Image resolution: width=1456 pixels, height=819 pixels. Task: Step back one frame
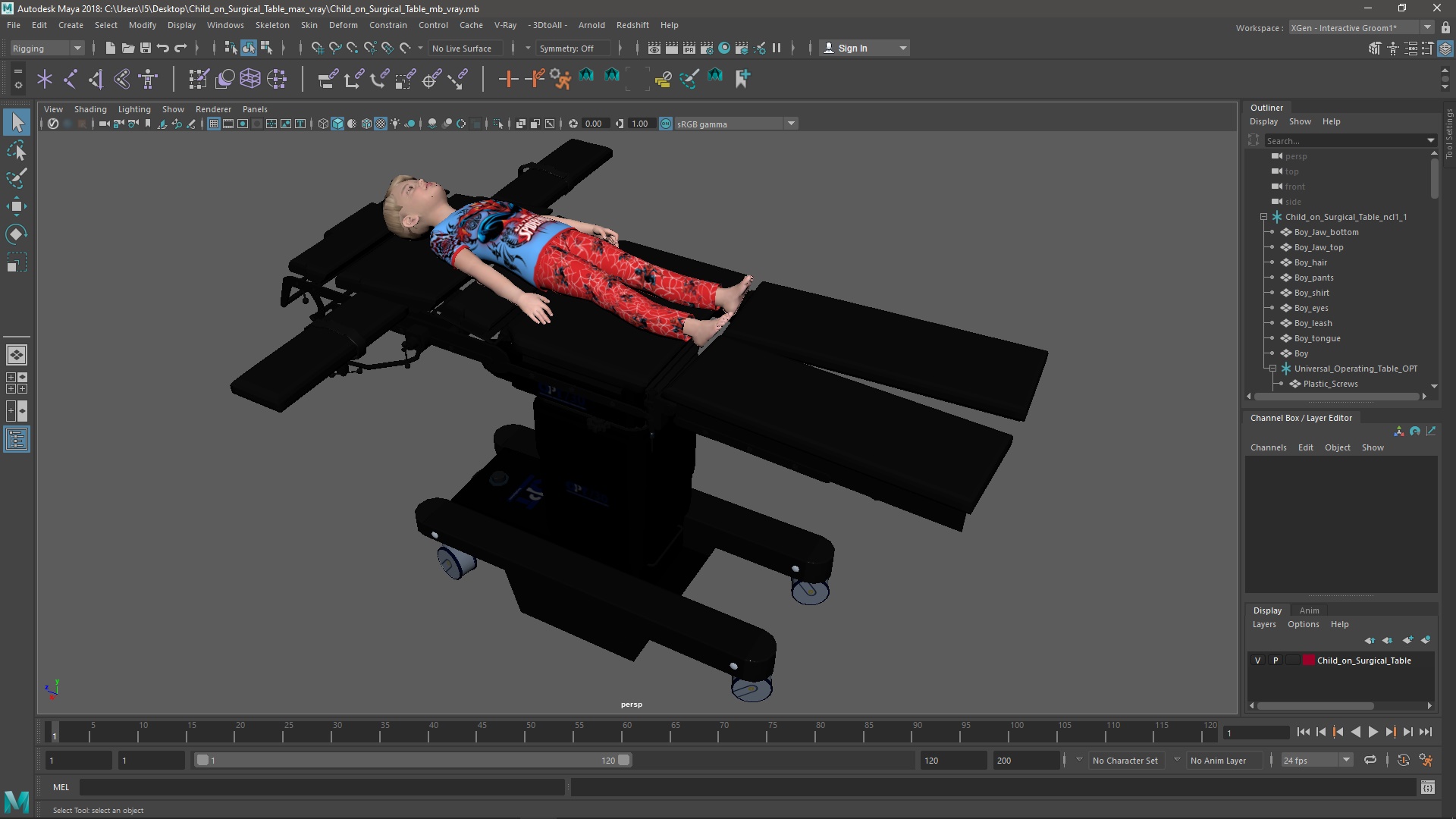(1321, 732)
